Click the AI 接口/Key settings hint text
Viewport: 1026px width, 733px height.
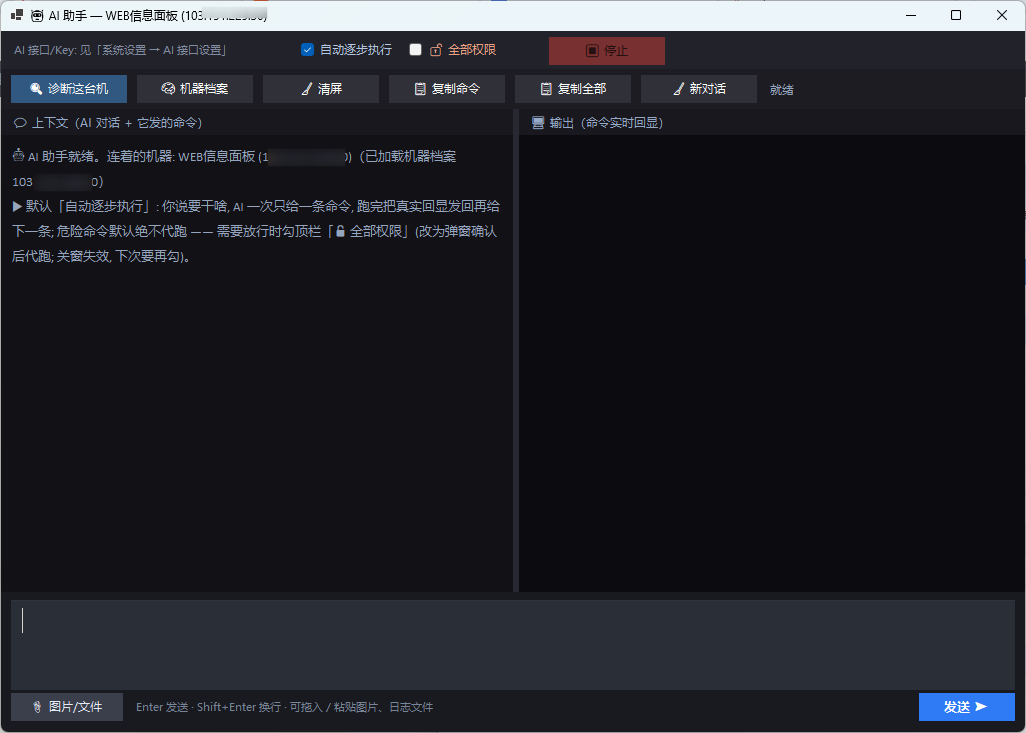point(121,50)
